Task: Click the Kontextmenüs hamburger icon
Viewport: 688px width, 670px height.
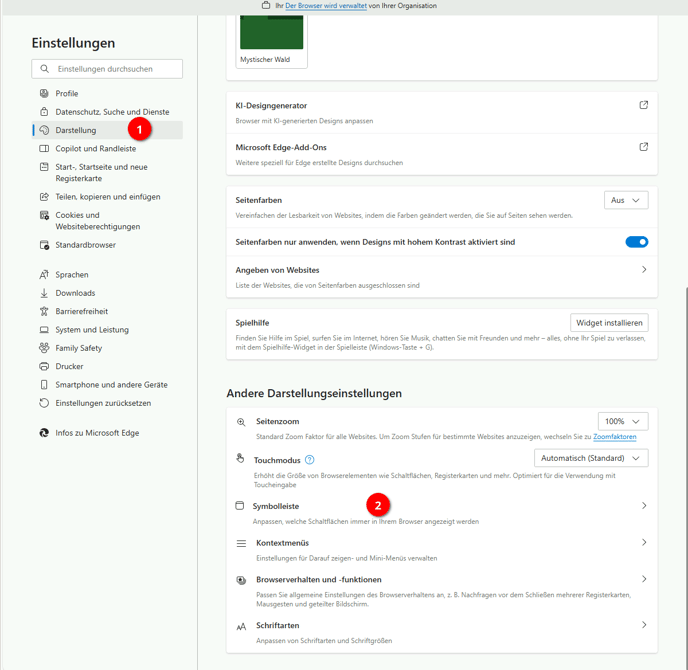Action: click(x=241, y=544)
